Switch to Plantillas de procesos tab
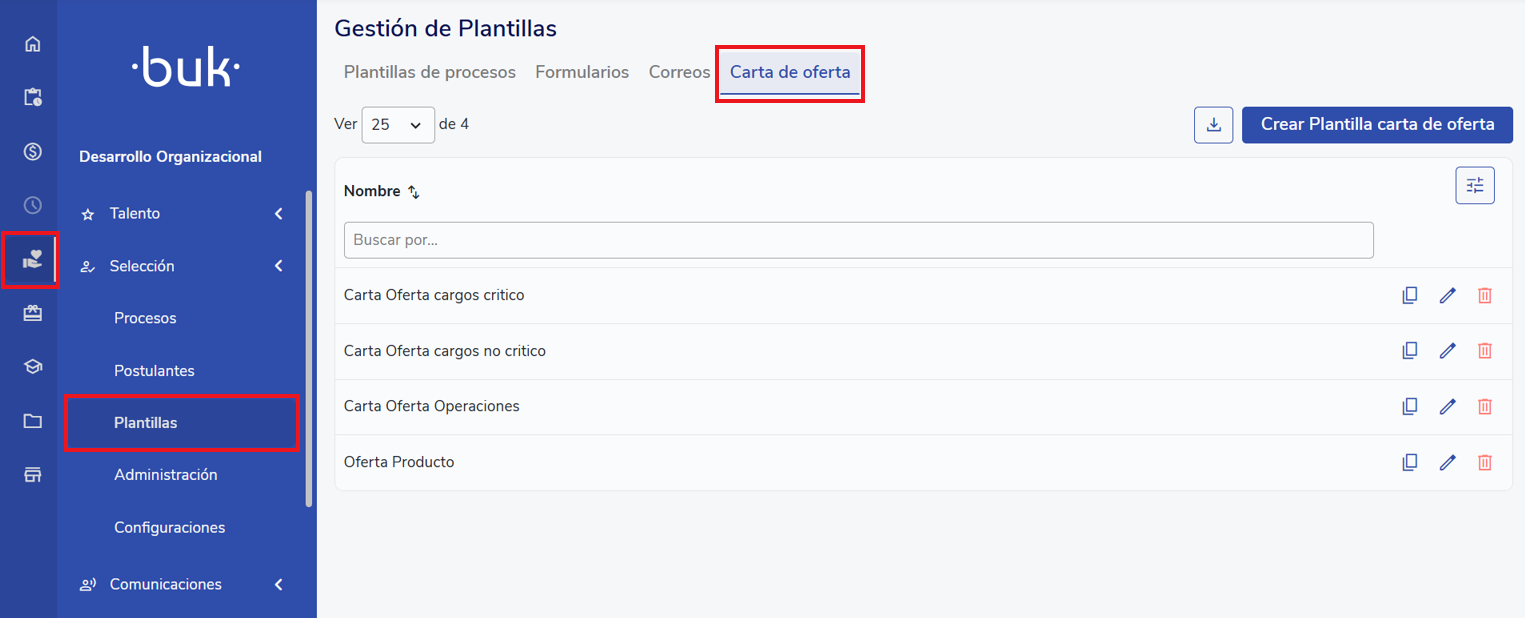 point(429,72)
